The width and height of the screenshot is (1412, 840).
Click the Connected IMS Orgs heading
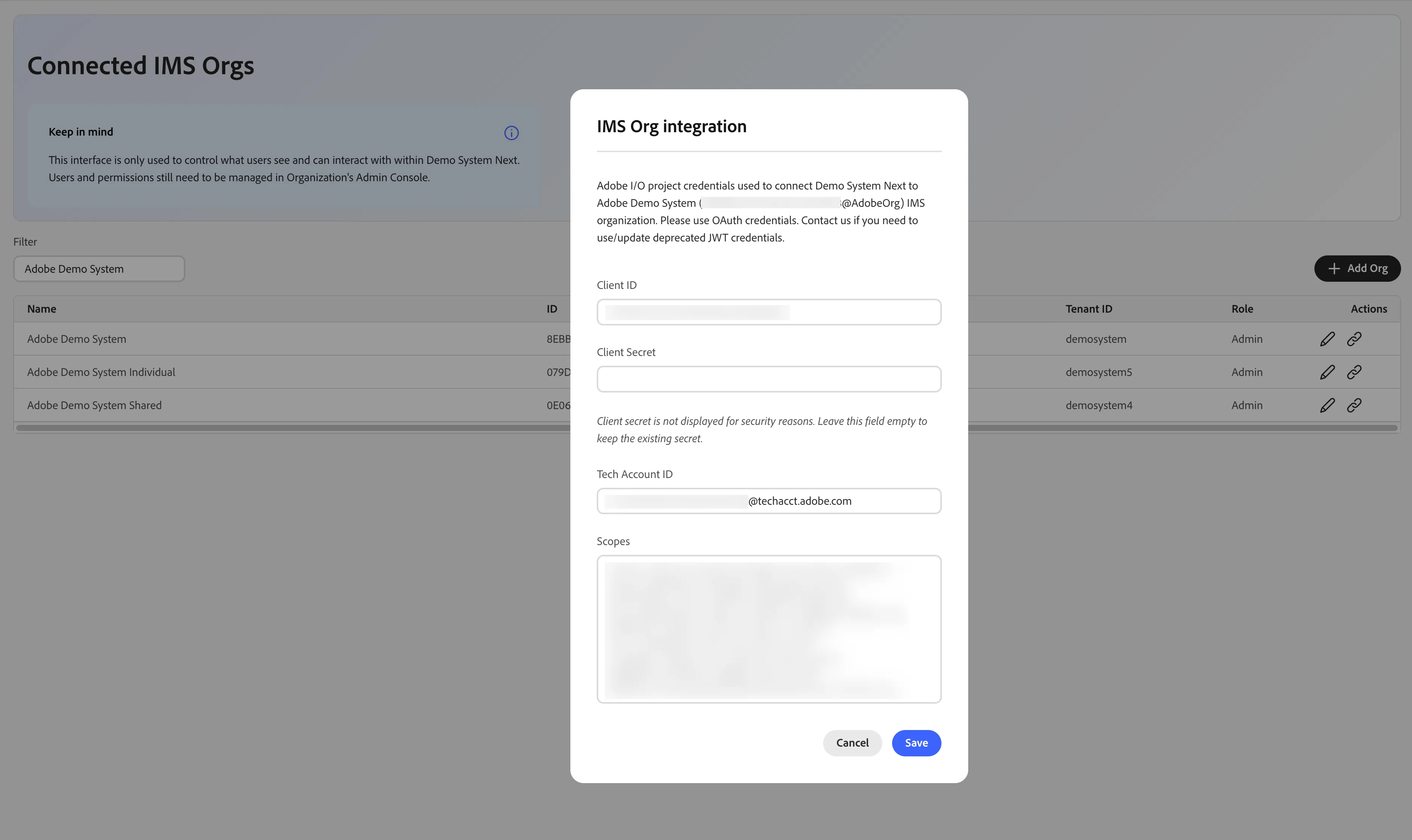141,66
